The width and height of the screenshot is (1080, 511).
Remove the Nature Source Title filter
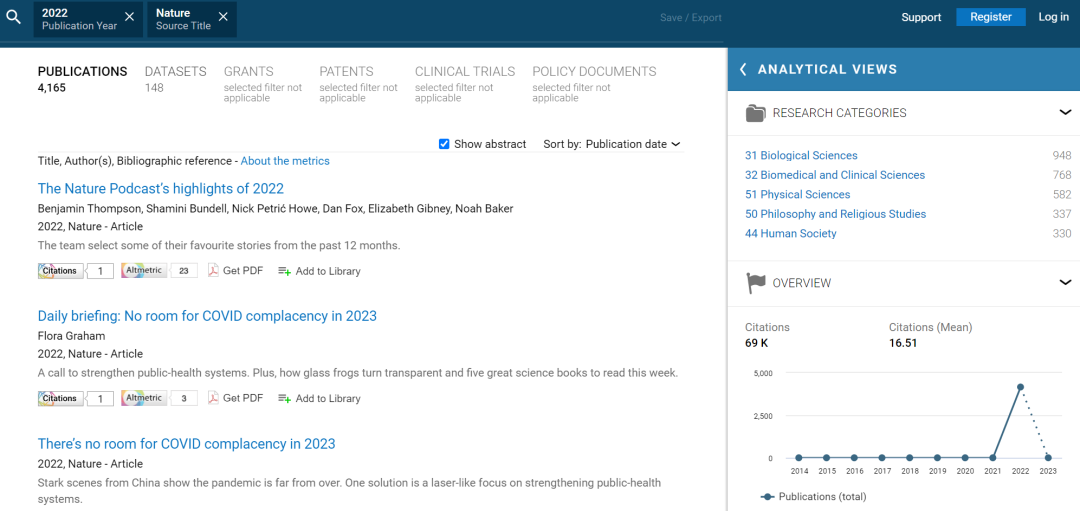pyautogui.click(x=222, y=17)
